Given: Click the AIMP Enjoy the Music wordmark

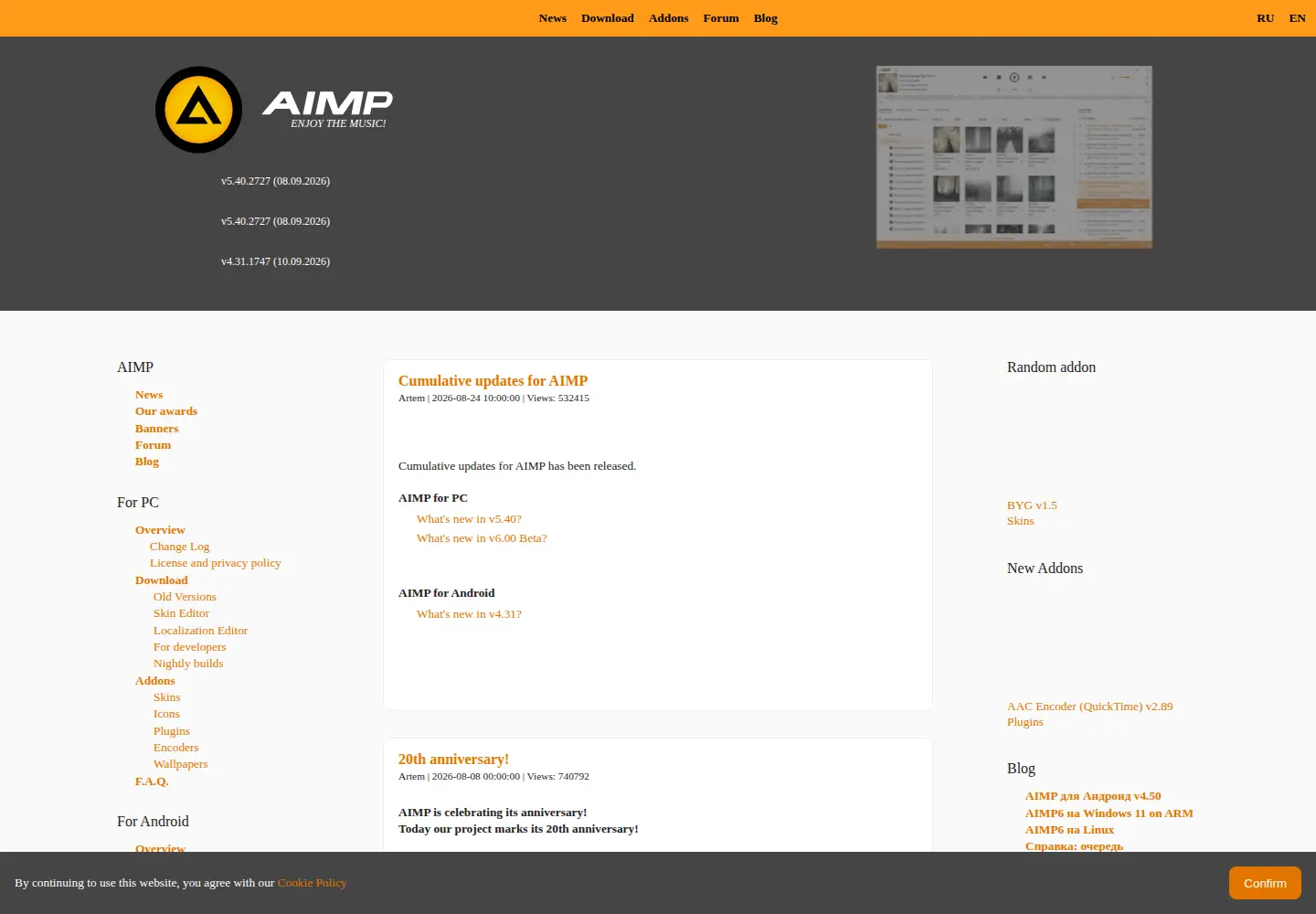Looking at the screenshot, I should coord(328,110).
